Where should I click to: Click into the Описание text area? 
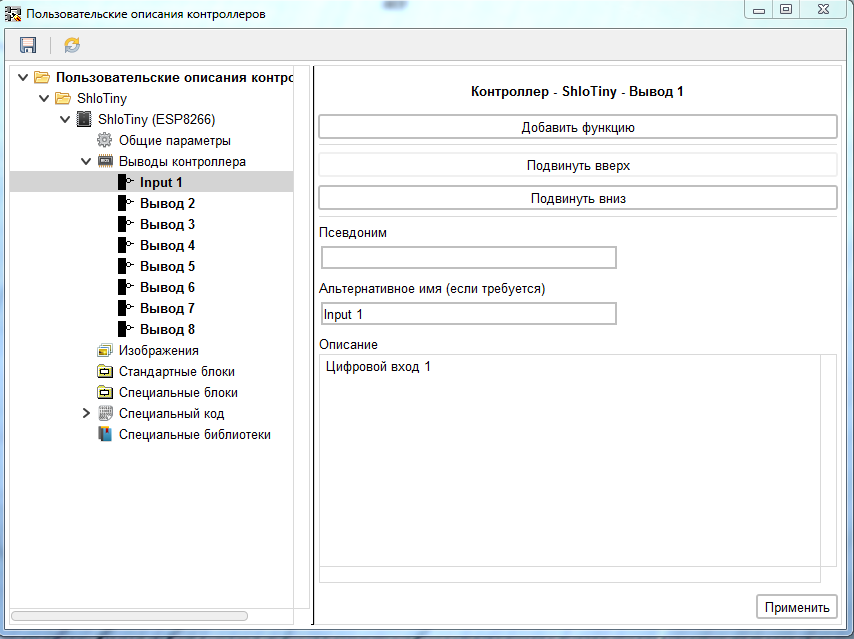pyautogui.click(x=570, y=461)
